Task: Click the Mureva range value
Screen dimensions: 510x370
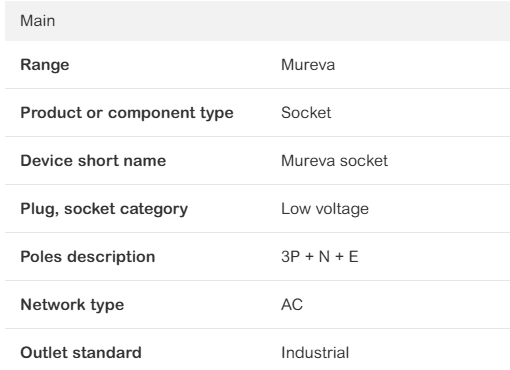Action: (x=308, y=65)
